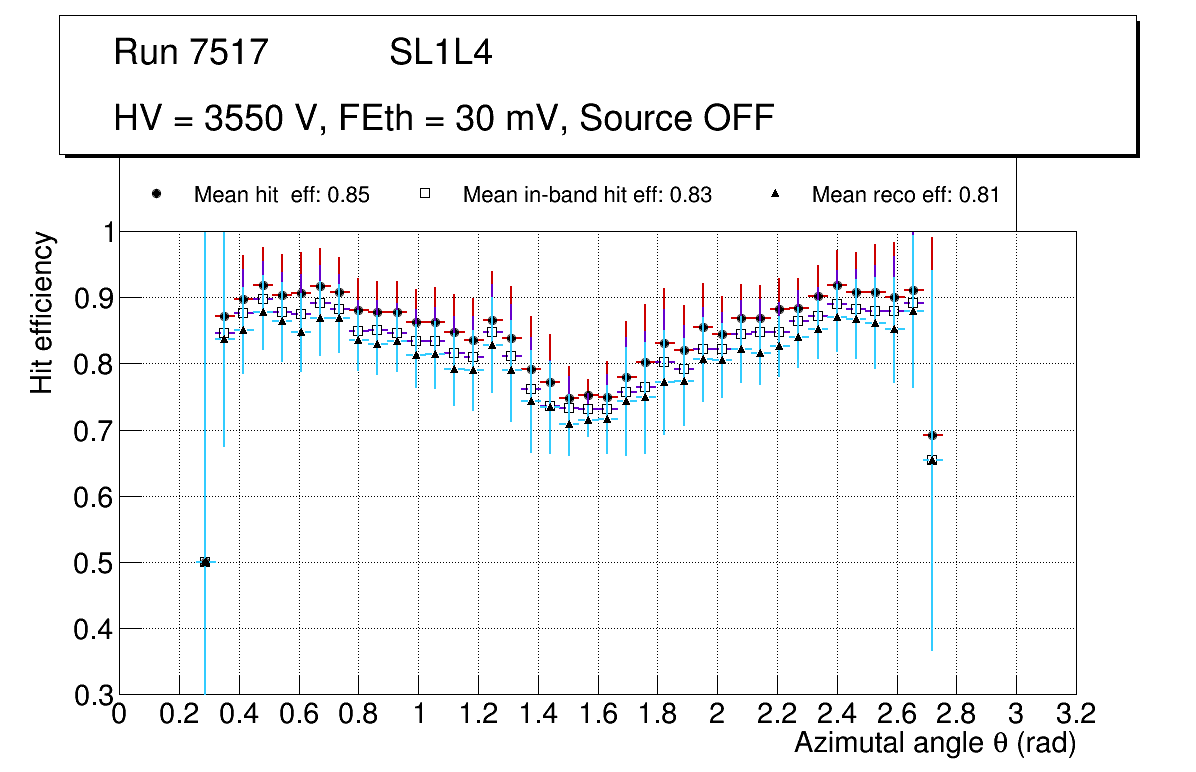
Task: Click the 'Mean hit eff: 0.85' legend label
Action: pos(282,195)
